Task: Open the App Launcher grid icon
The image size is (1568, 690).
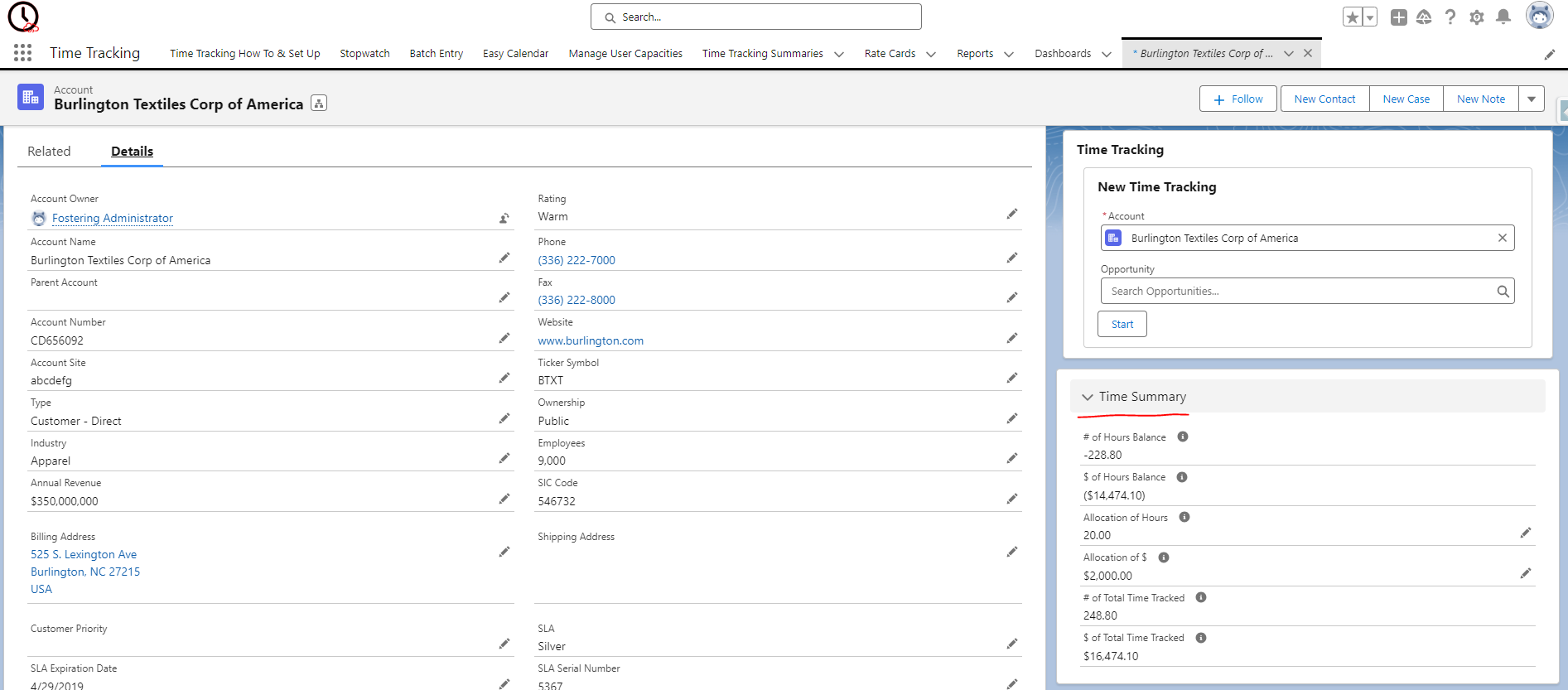Action: click(x=23, y=53)
